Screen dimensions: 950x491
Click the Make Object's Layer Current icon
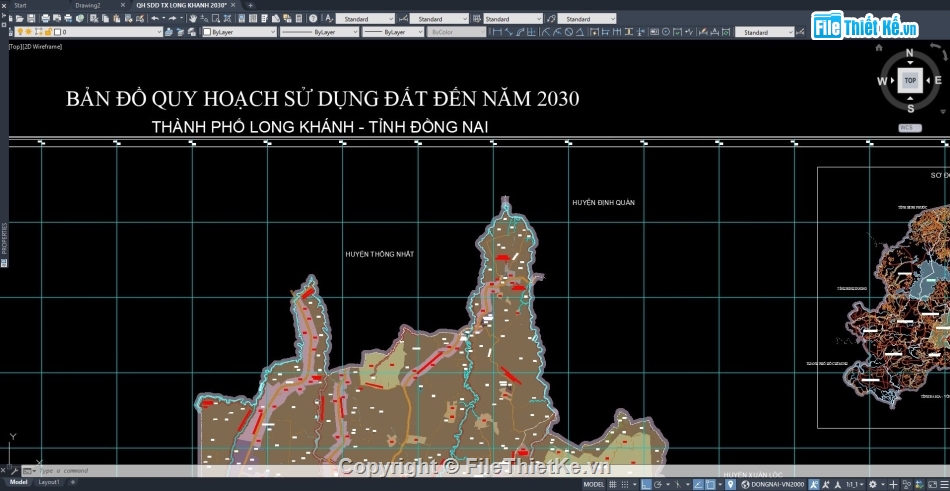[169, 32]
